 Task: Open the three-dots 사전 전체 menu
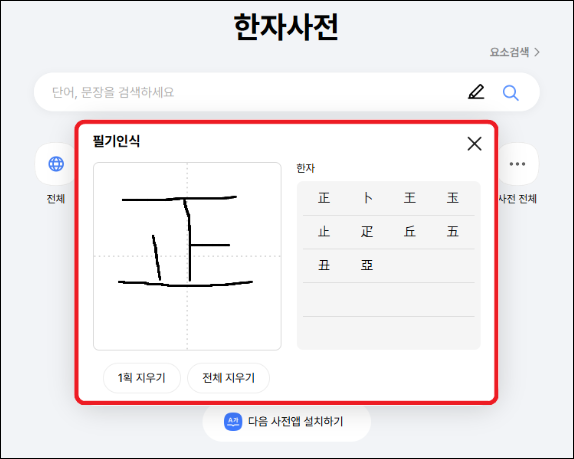[x=517, y=164]
